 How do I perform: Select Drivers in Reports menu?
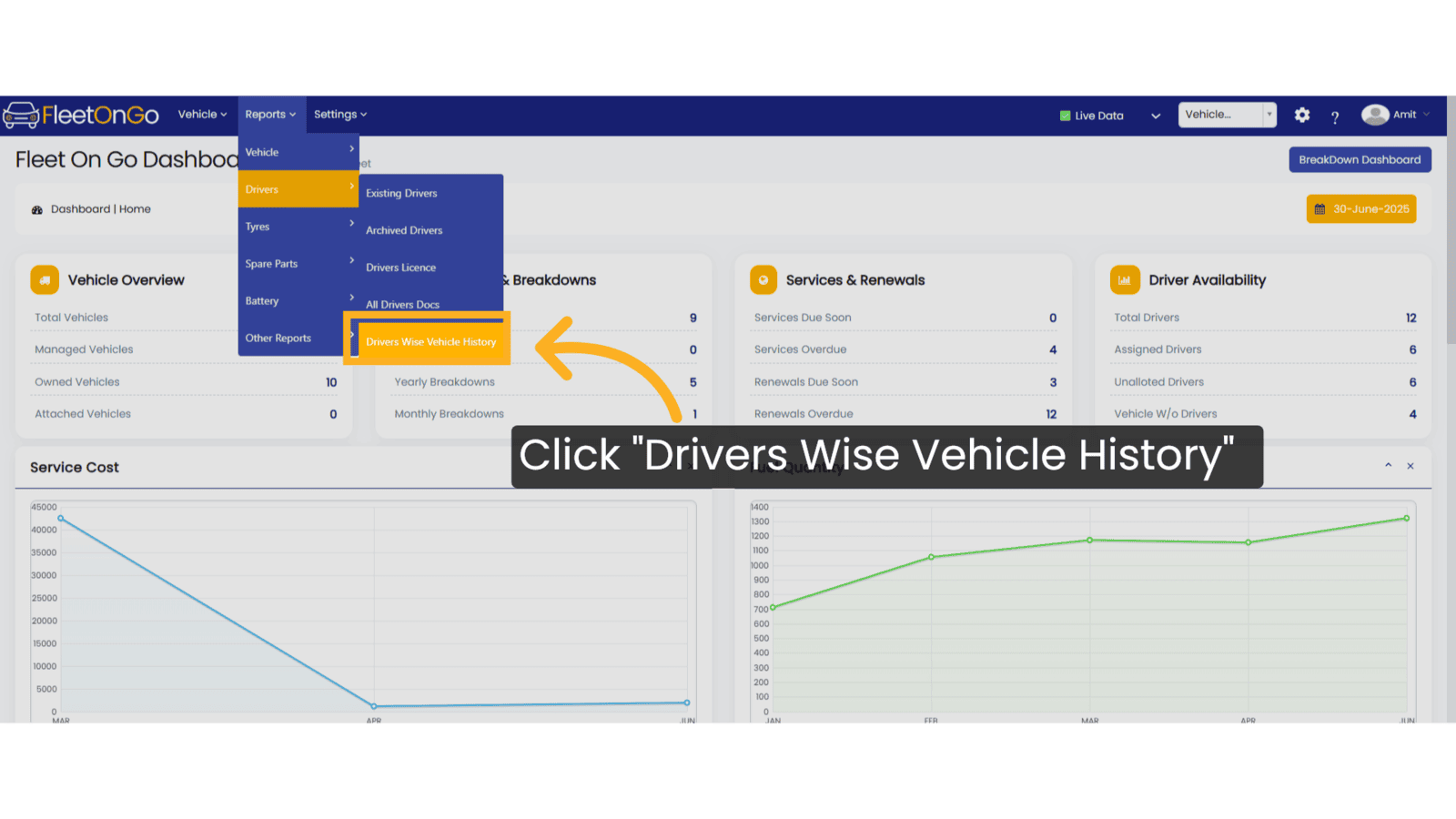tap(298, 189)
